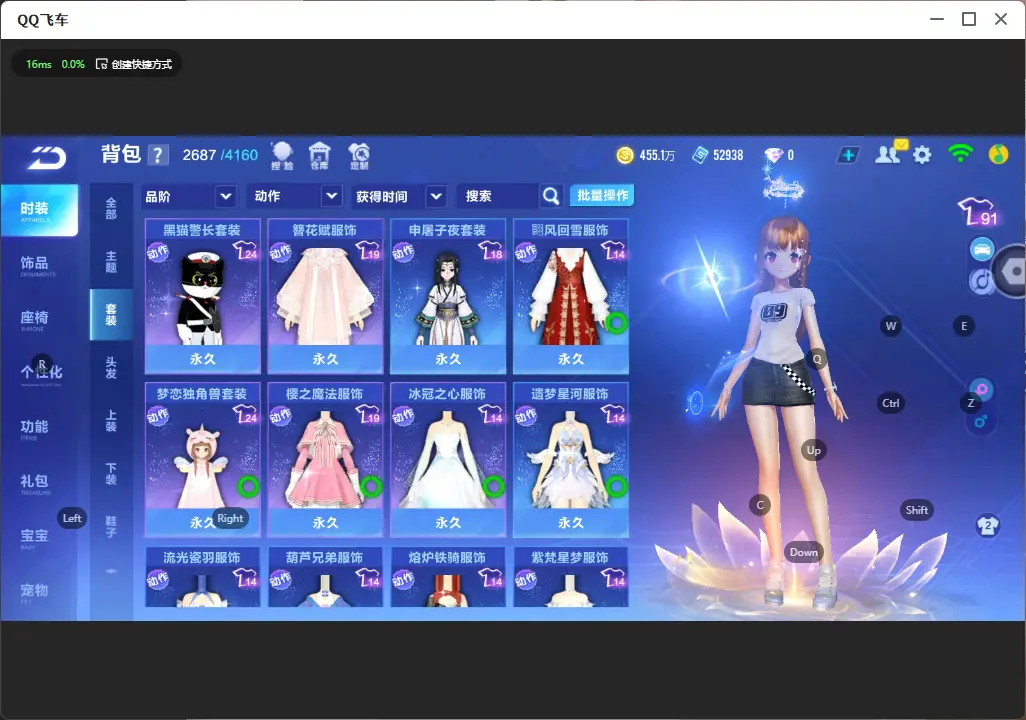Open the 礼包 treasure tab

(x=35, y=483)
